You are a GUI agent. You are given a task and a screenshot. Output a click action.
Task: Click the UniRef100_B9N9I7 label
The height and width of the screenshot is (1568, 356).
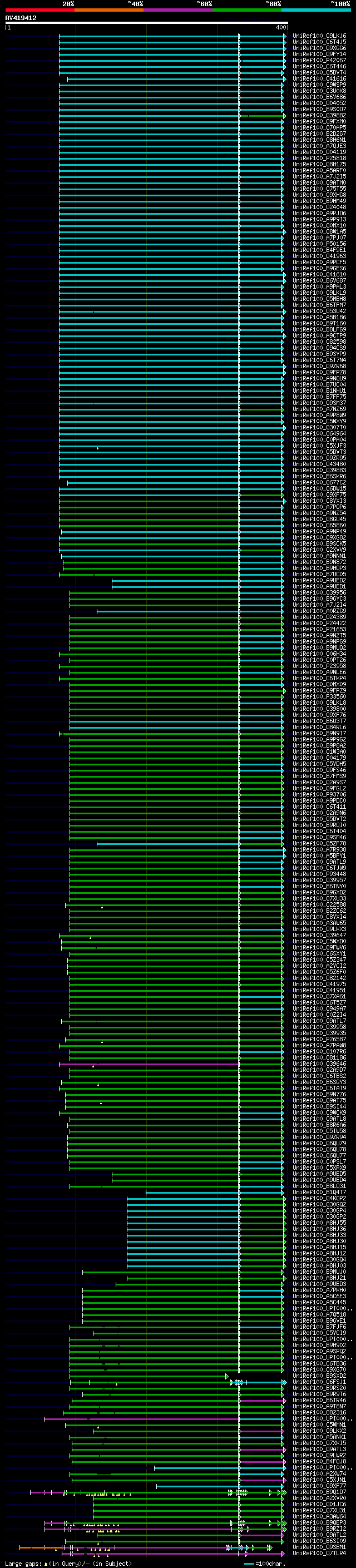tap(319, 734)
